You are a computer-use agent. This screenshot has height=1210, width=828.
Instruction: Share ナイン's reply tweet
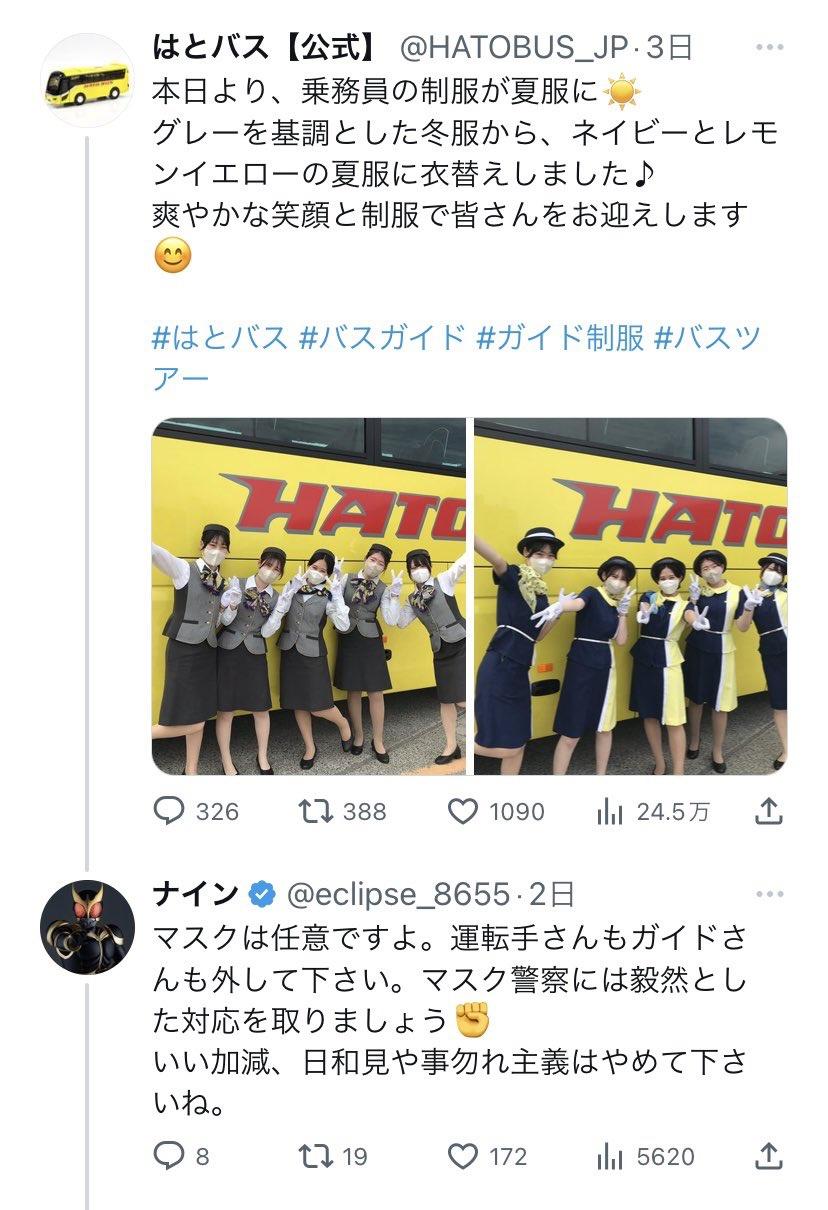point(768,1157)
